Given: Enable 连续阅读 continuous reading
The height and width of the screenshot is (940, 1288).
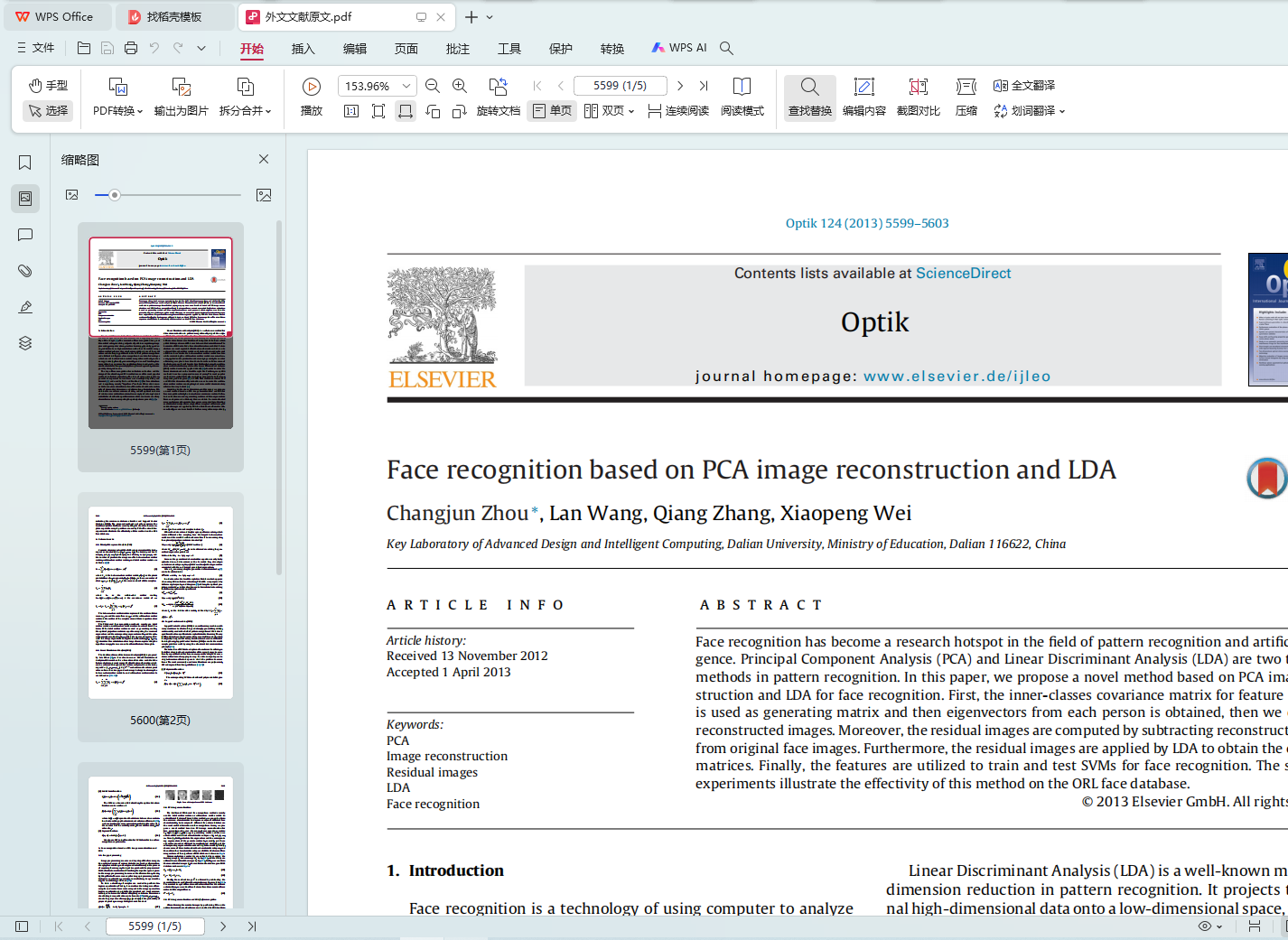Looking at the screenshot, I should click(678, 111).
